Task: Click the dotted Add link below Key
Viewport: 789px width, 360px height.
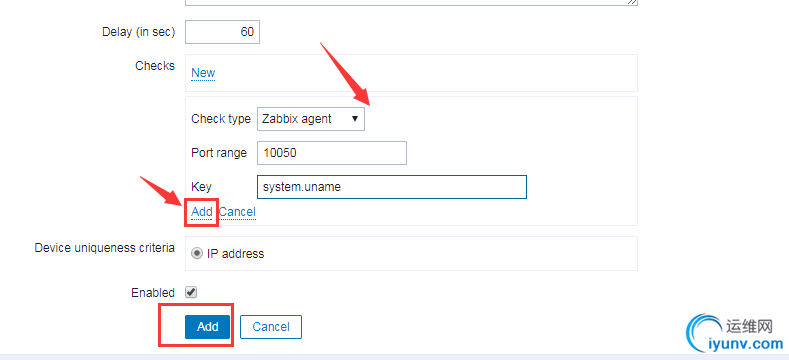Action: coord(202,212)
